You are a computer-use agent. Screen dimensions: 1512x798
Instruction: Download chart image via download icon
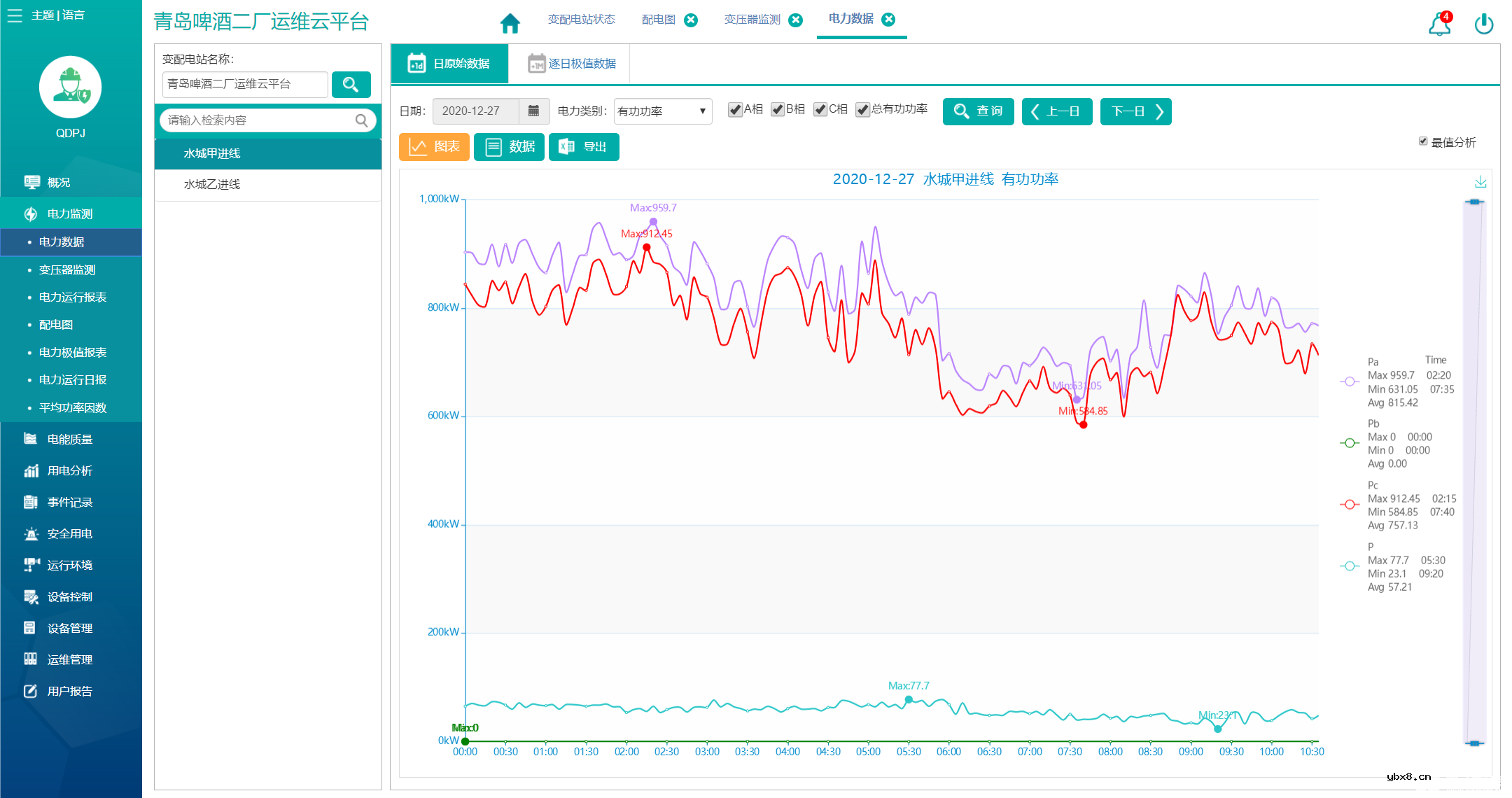[x=1480, y=183]
